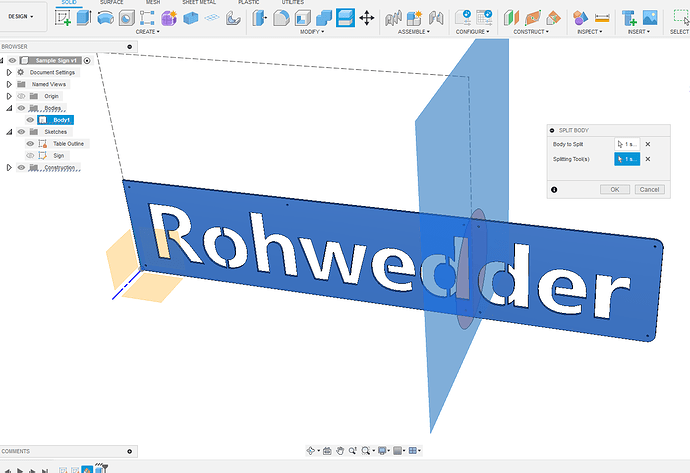Click the Zoom window magnifier icon
The width and height of the screenshot is (690, 473).
pyautogui.click(x=365, y=451)
